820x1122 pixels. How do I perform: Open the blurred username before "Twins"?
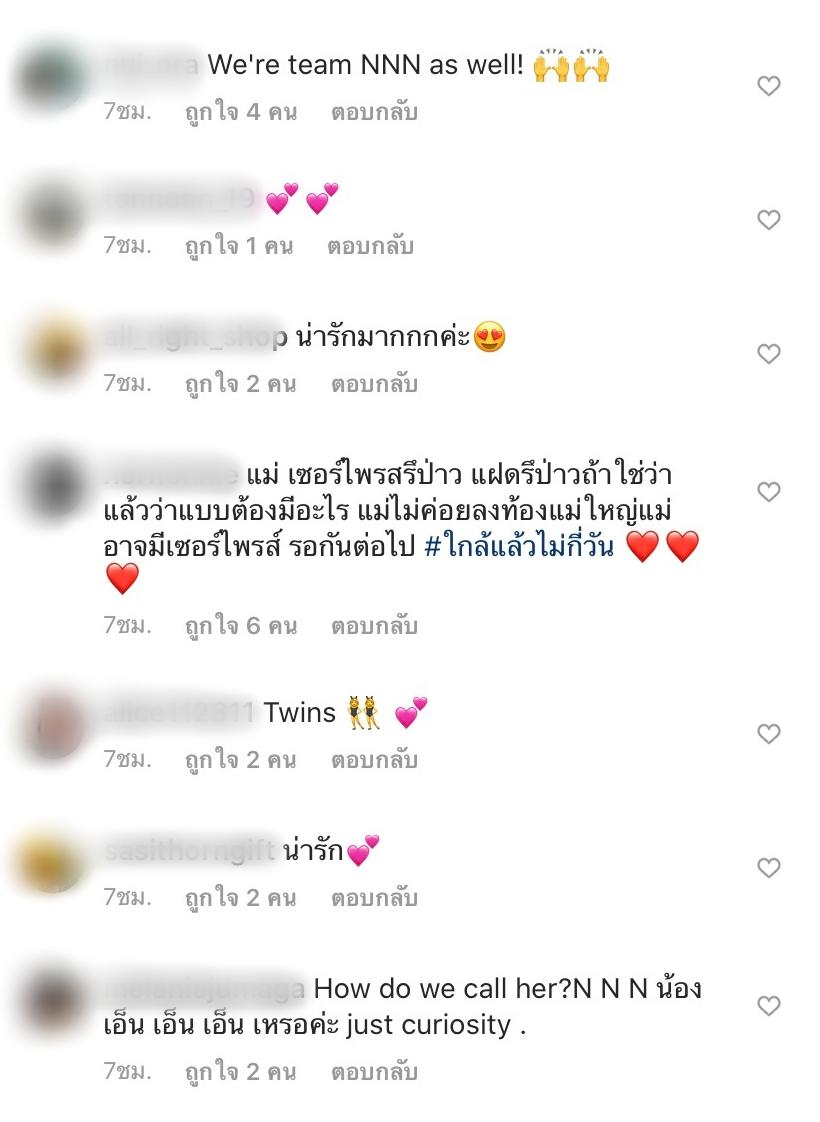pyautogui.click(x=179, y=713)
